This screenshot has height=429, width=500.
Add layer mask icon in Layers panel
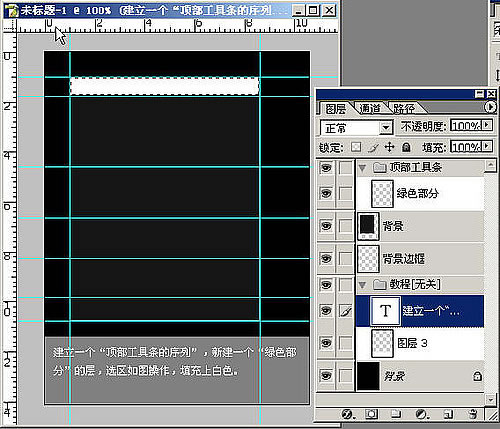coord(371,414)
